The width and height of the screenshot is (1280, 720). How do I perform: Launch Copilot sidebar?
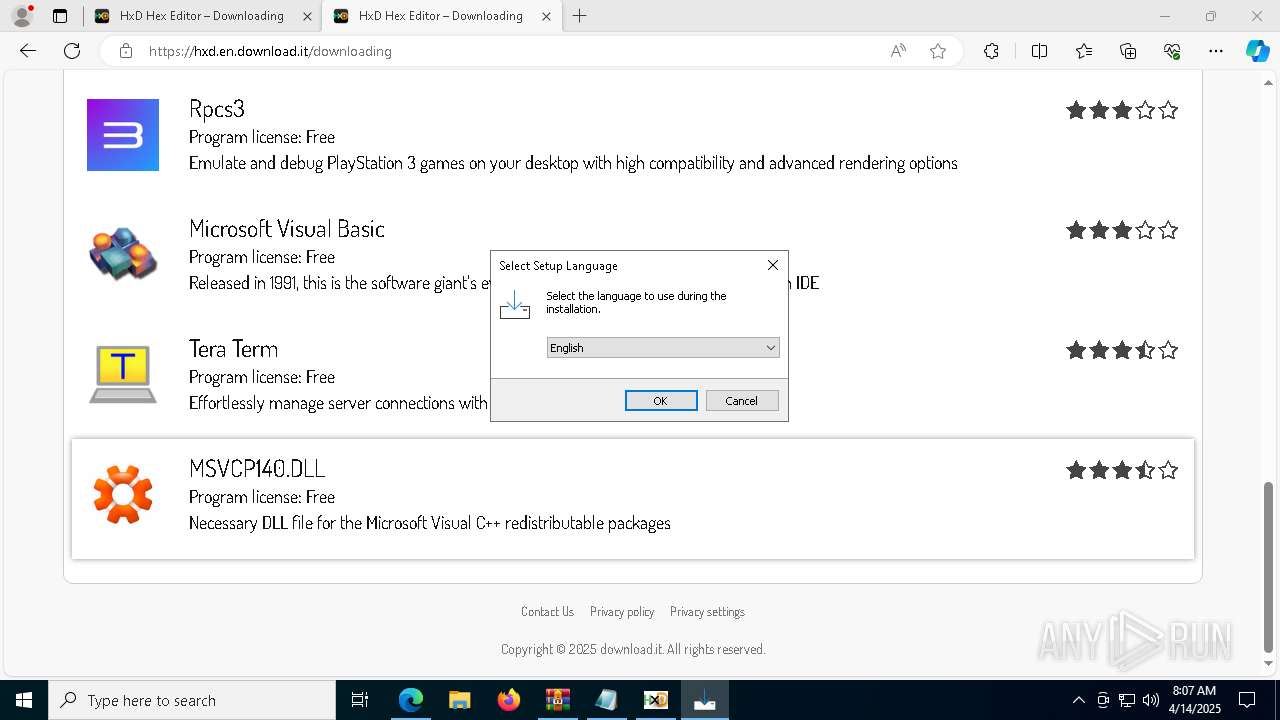click(1257, 51)
